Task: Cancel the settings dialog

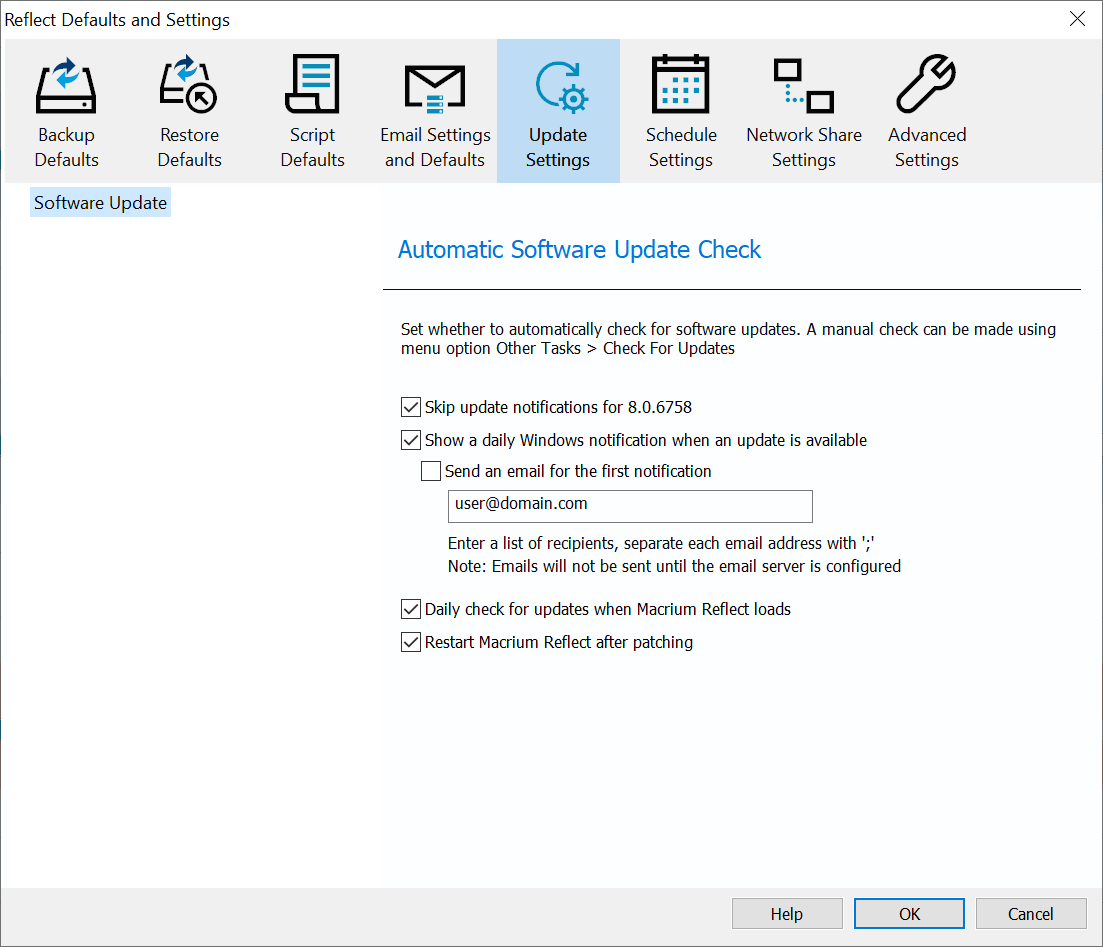Action: [x=1030, y=913]
